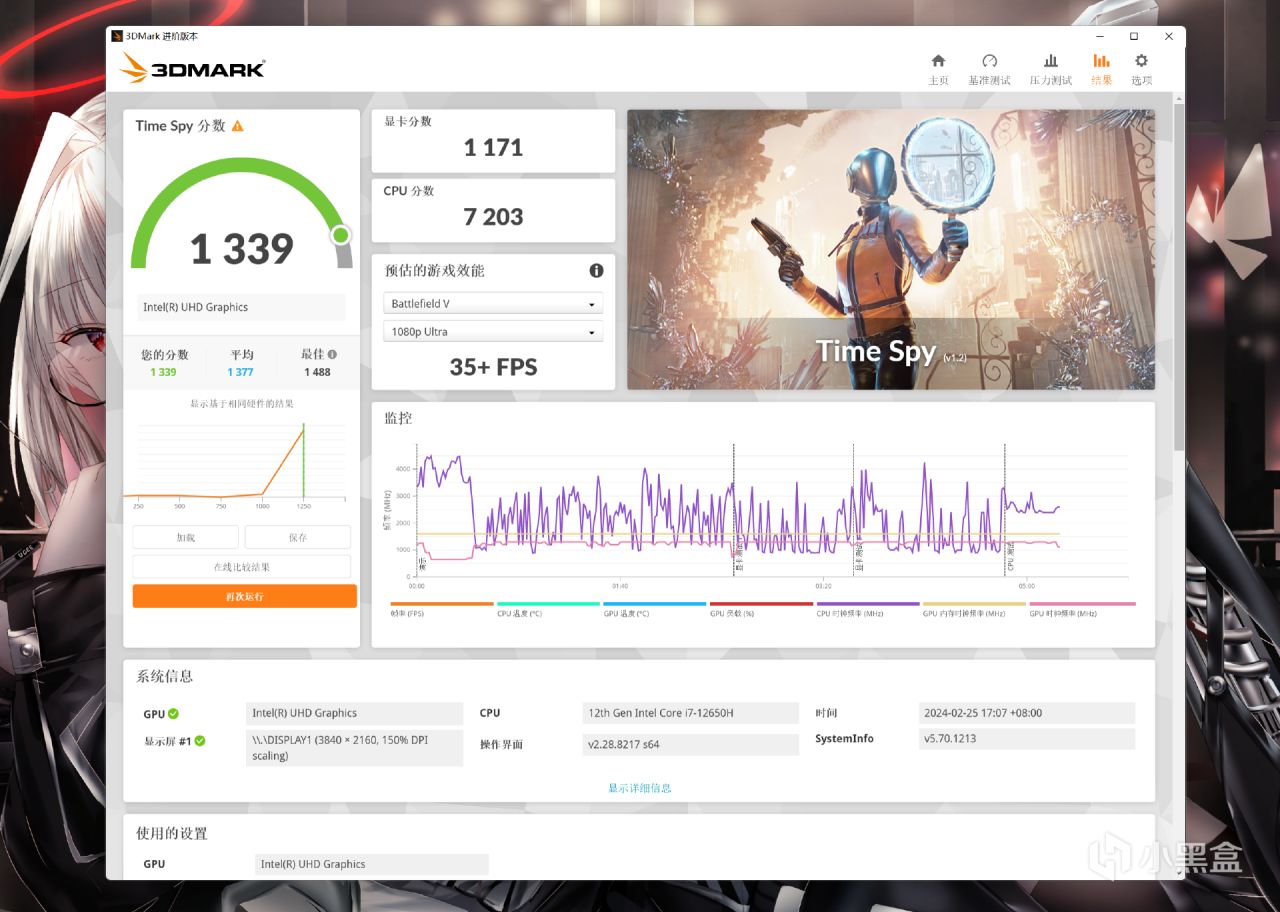Switch to the 压力测试 stress test tab
1280x912 pixels.
pos(1050,69)
